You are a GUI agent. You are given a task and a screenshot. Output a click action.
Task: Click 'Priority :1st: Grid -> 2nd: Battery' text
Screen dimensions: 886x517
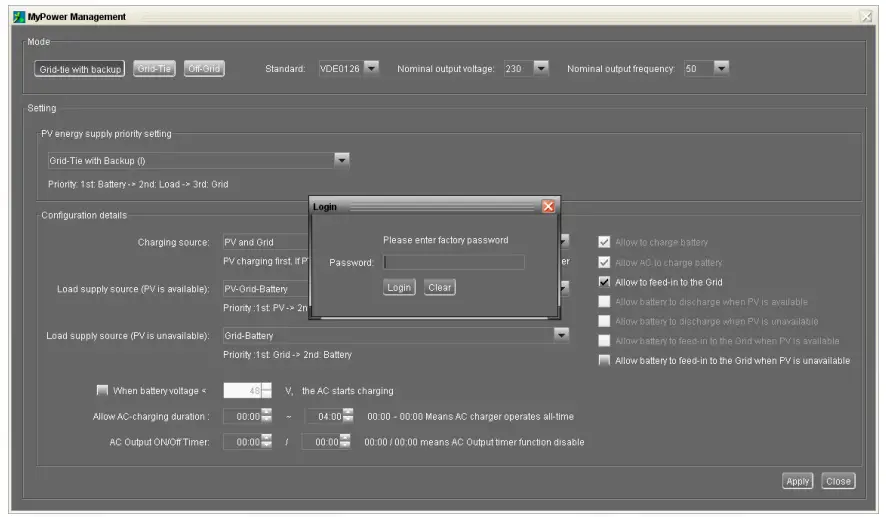287,355
